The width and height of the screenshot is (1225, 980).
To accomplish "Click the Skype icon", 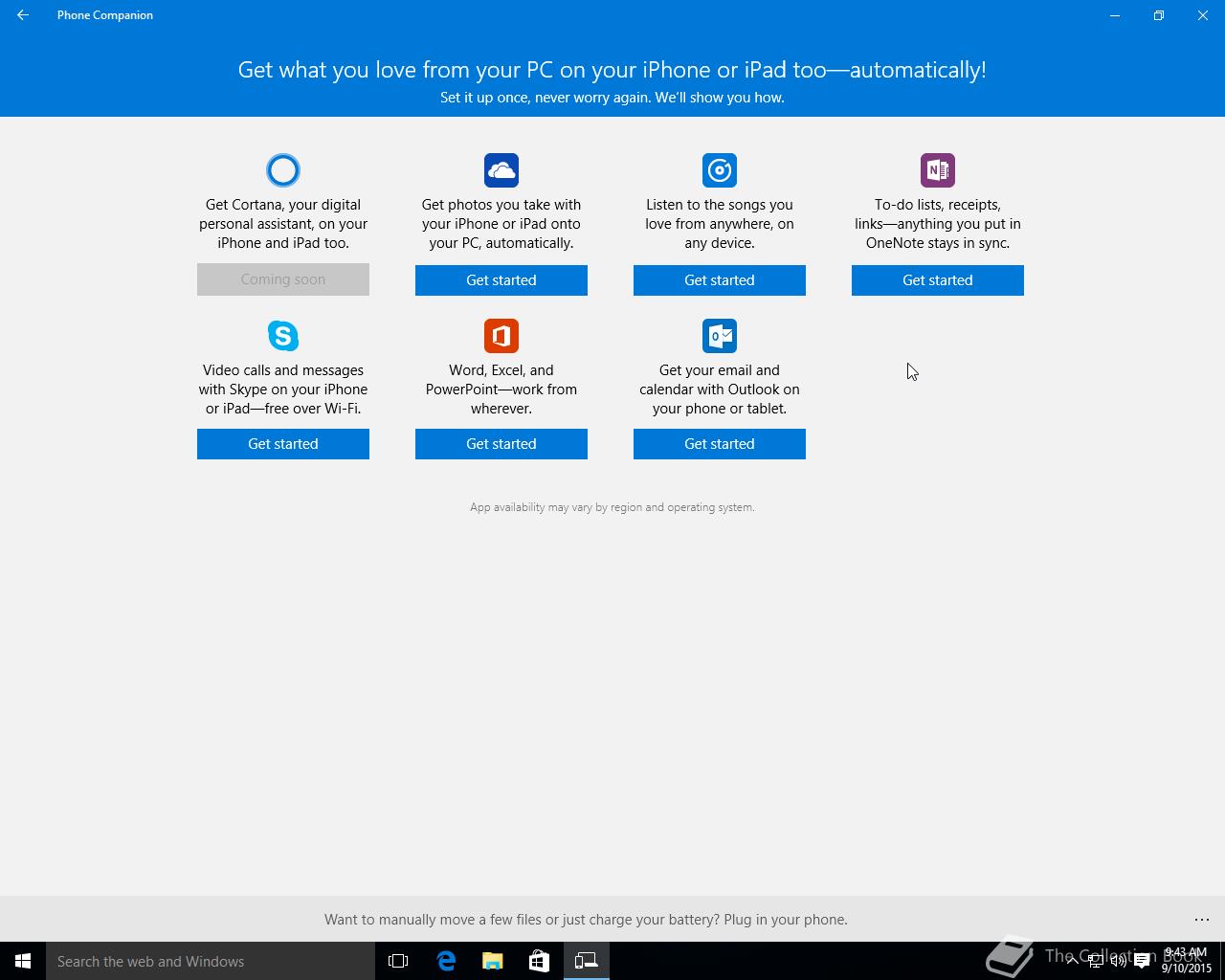I will pyautogui.click(x=283, y=336).
